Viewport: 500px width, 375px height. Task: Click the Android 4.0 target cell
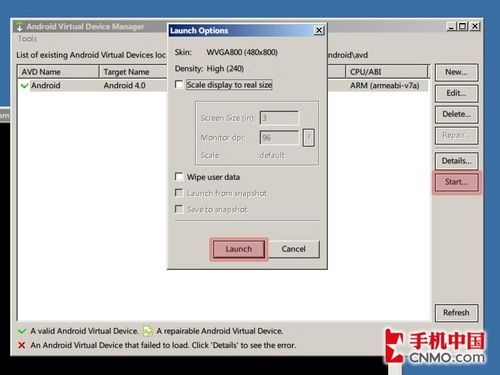point(124,85)
